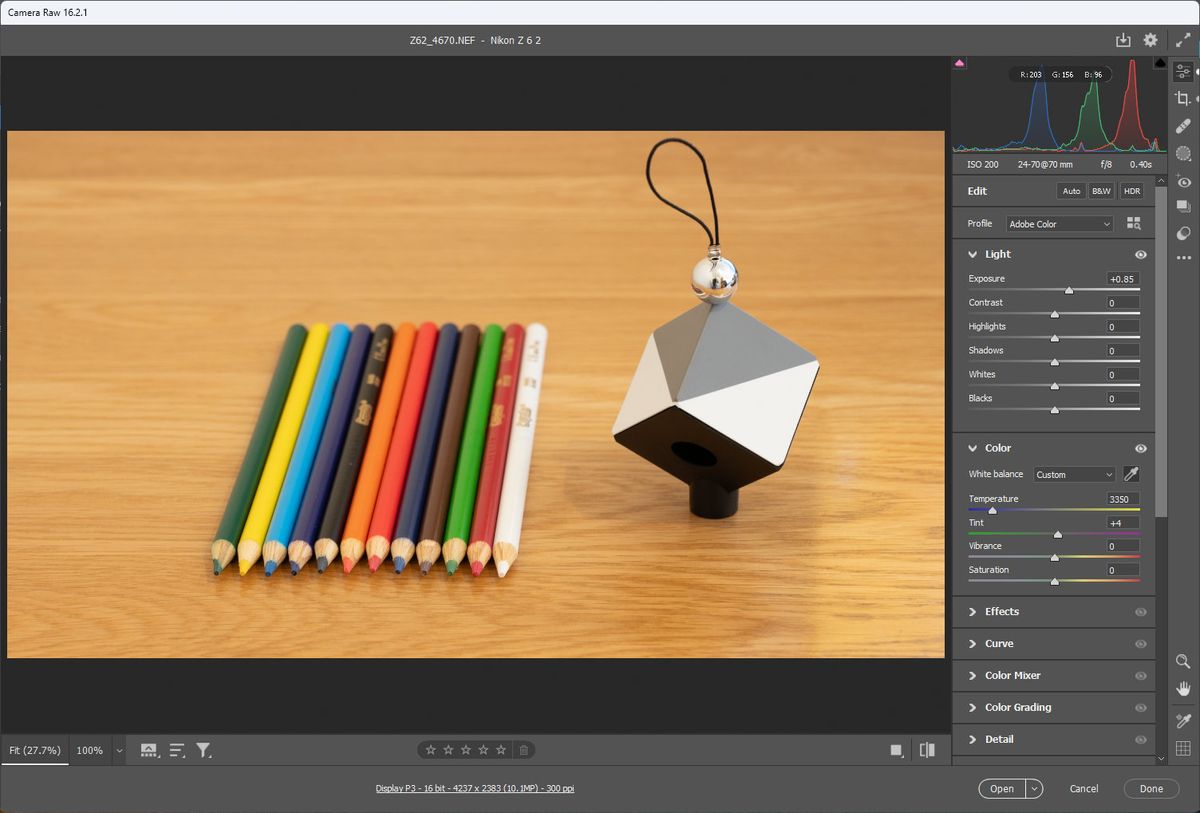Open the workflow options link

[x=475, y=788]
